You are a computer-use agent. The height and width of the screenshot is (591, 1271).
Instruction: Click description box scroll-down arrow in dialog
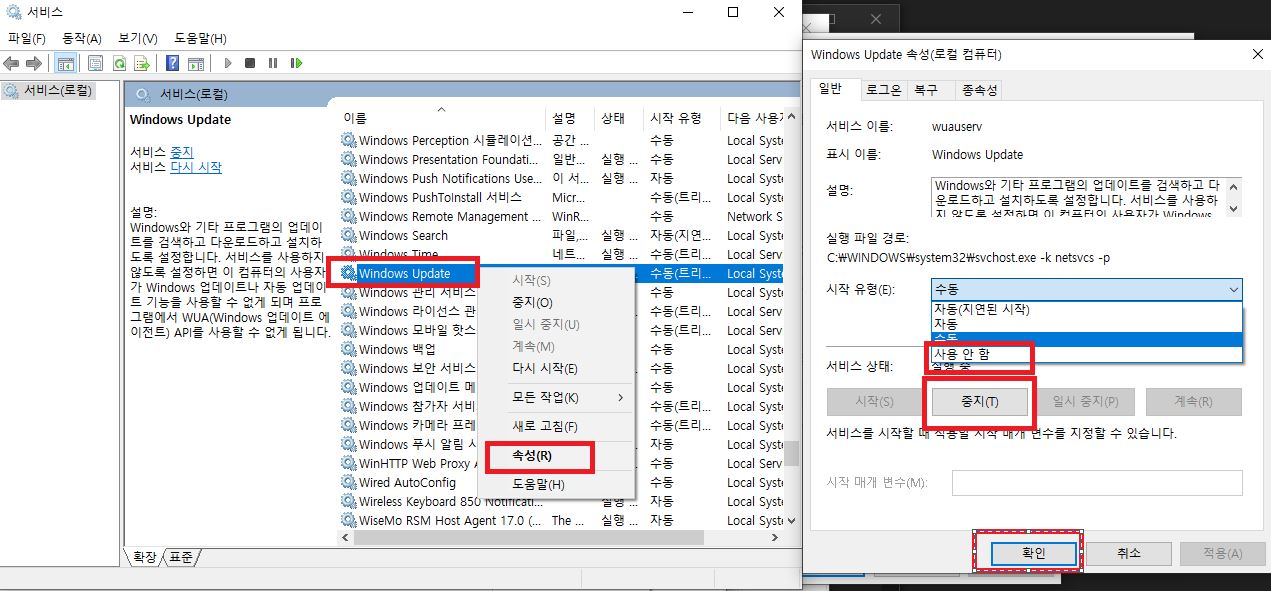[1234, 209]
